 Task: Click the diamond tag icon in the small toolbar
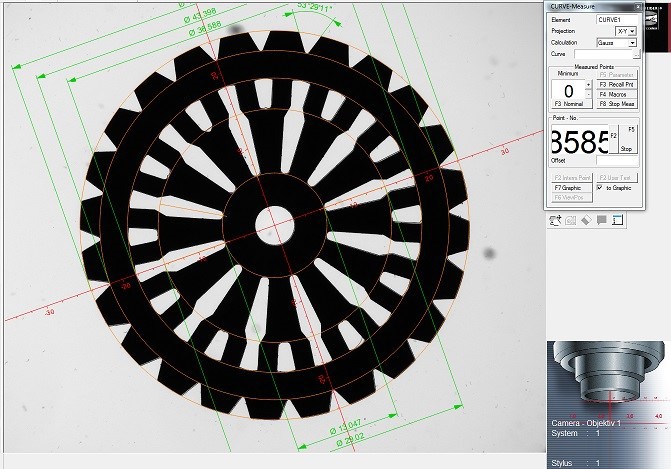pyautogui.click(x=586, y=220)
